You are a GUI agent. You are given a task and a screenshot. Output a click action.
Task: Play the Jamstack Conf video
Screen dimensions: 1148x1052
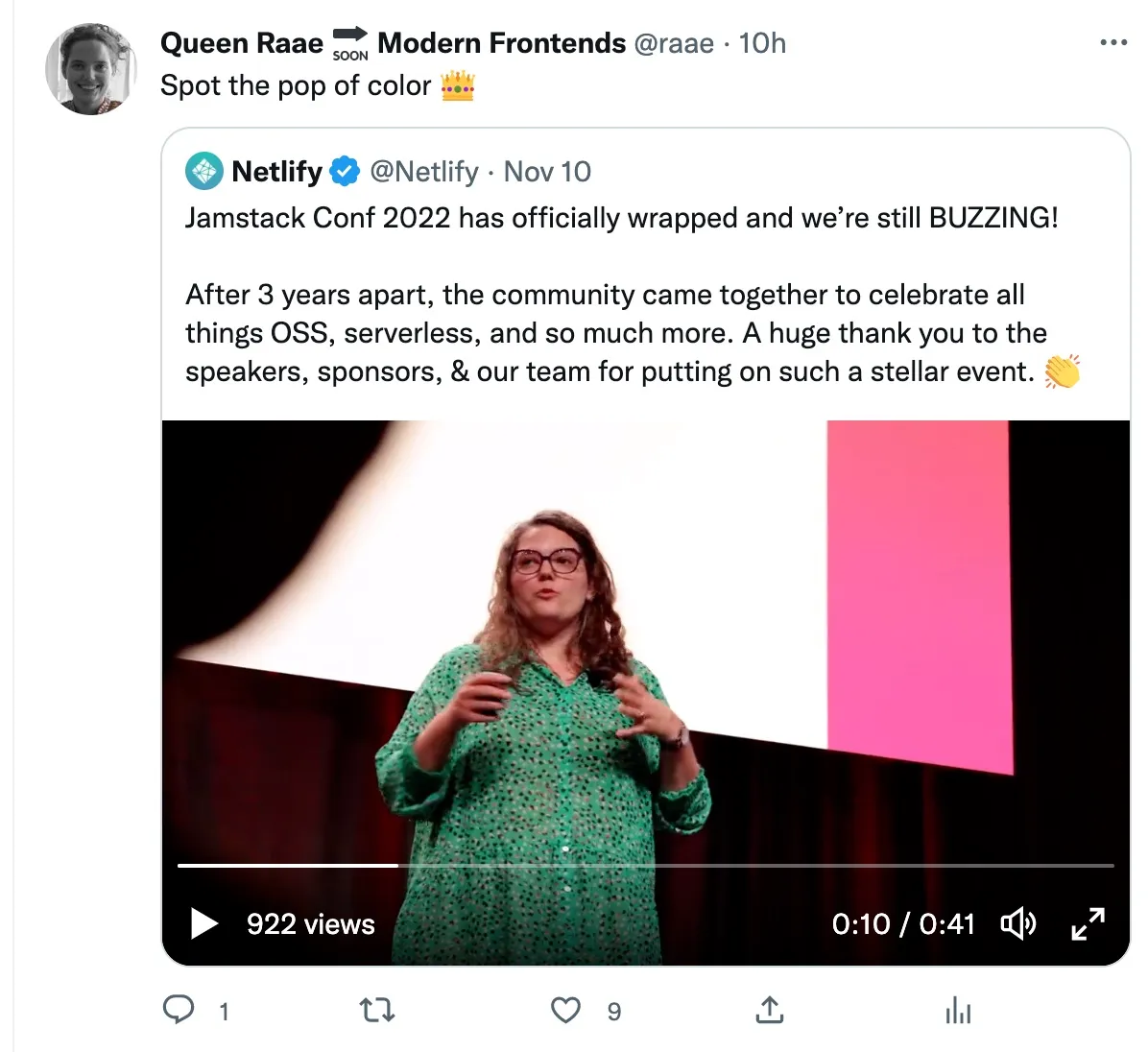203,923
